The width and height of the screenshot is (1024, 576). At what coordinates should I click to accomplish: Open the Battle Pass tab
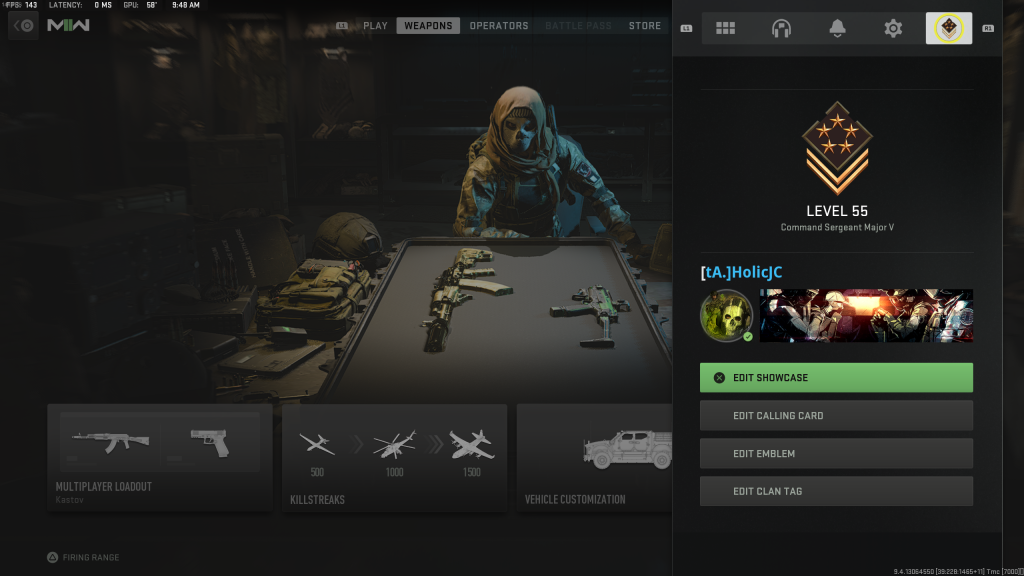578,26
